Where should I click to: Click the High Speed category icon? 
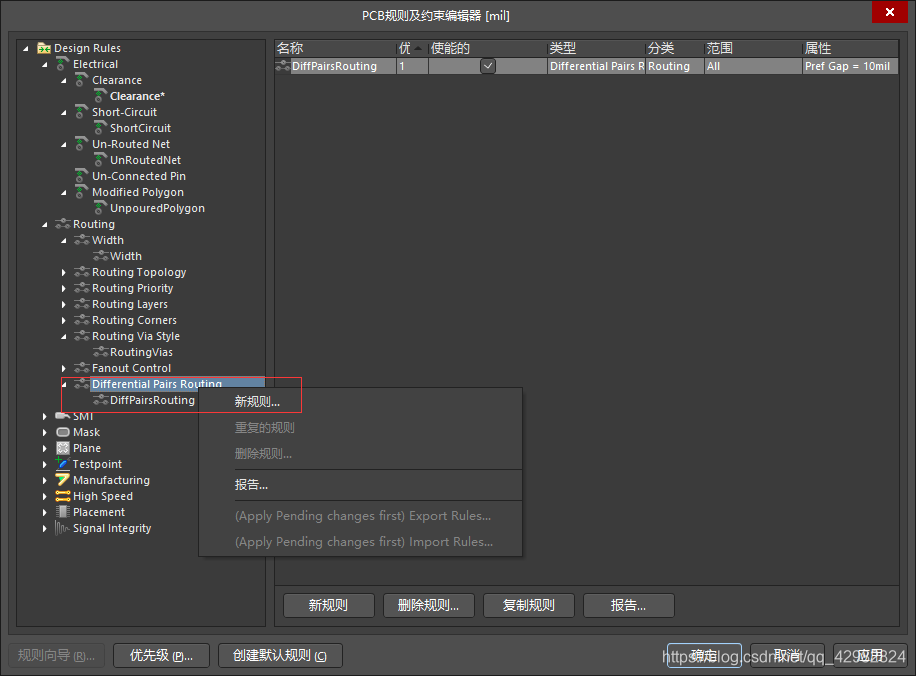click(63, 495)
